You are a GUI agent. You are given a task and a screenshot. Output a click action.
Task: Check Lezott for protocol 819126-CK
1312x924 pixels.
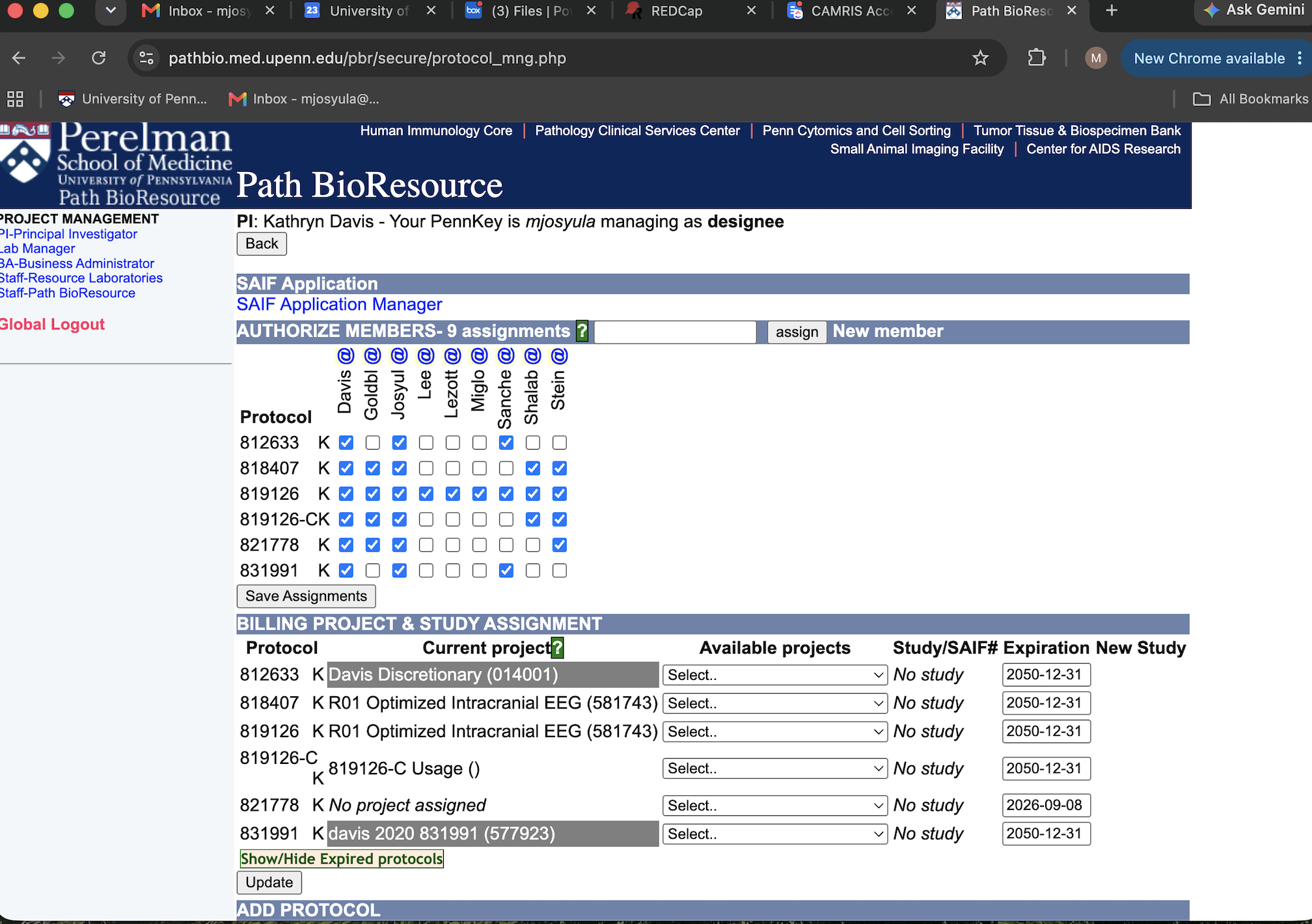tap(452, 519)
